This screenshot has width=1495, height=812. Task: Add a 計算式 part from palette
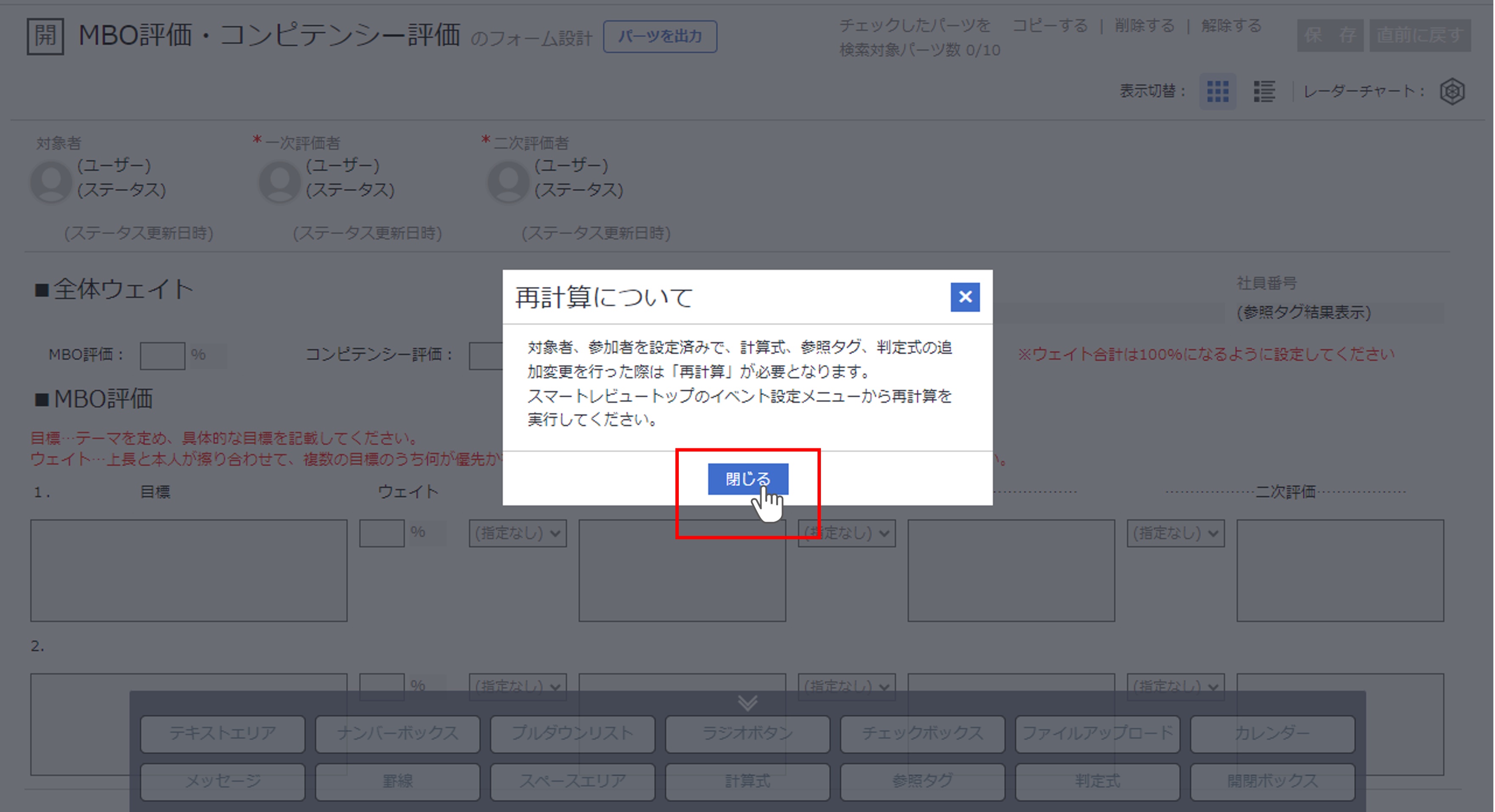747,781
